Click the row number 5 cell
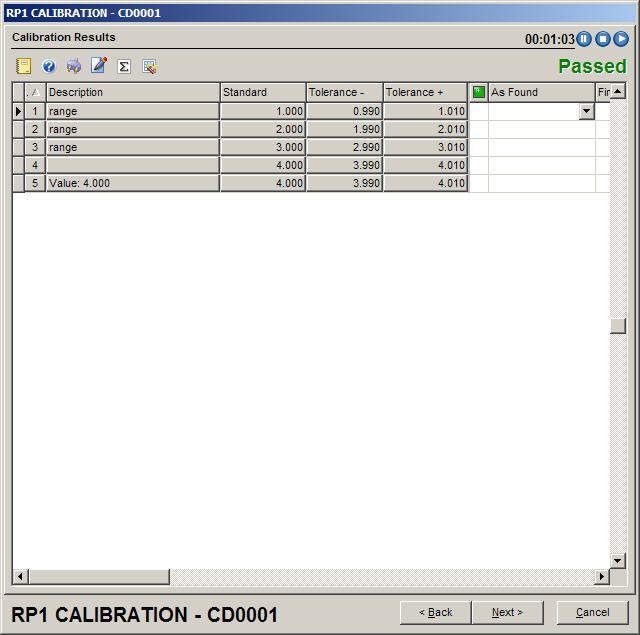 tap(35, 183)
